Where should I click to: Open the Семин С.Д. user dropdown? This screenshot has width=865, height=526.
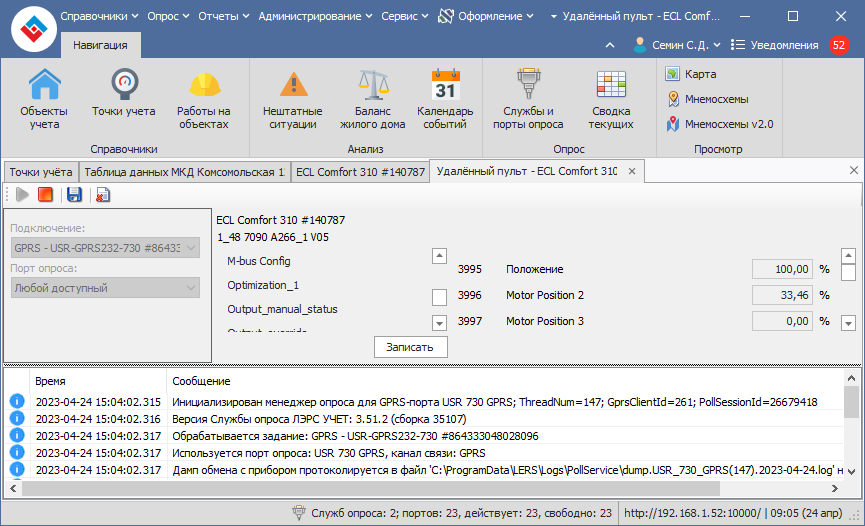[x=686, y=45]
